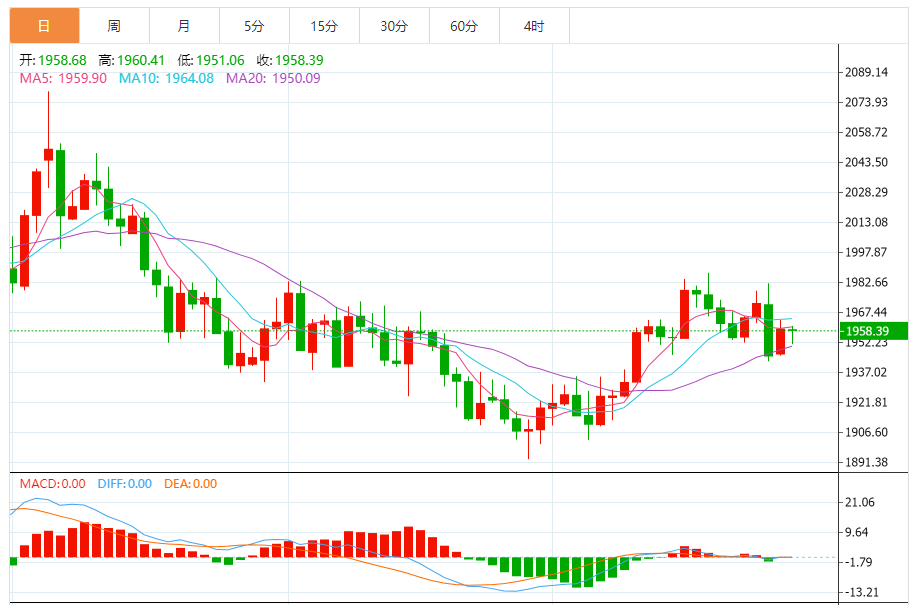920x605 pixels.
Task: Click the MA10: 1964.08 indicator label
Action: [x=166, y=78]
